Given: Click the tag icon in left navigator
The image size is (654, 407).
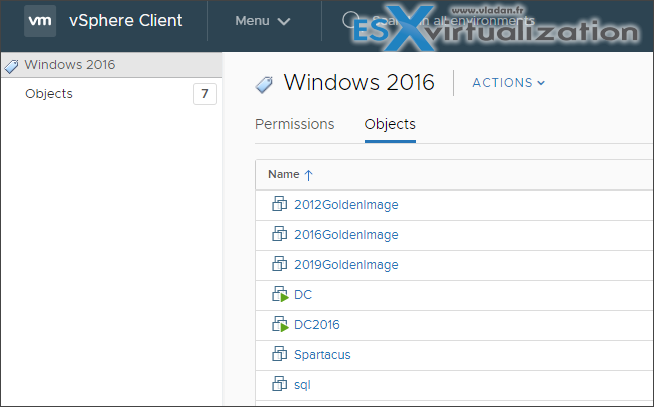Looking at the screenshot, I should (x=11, y=66).
